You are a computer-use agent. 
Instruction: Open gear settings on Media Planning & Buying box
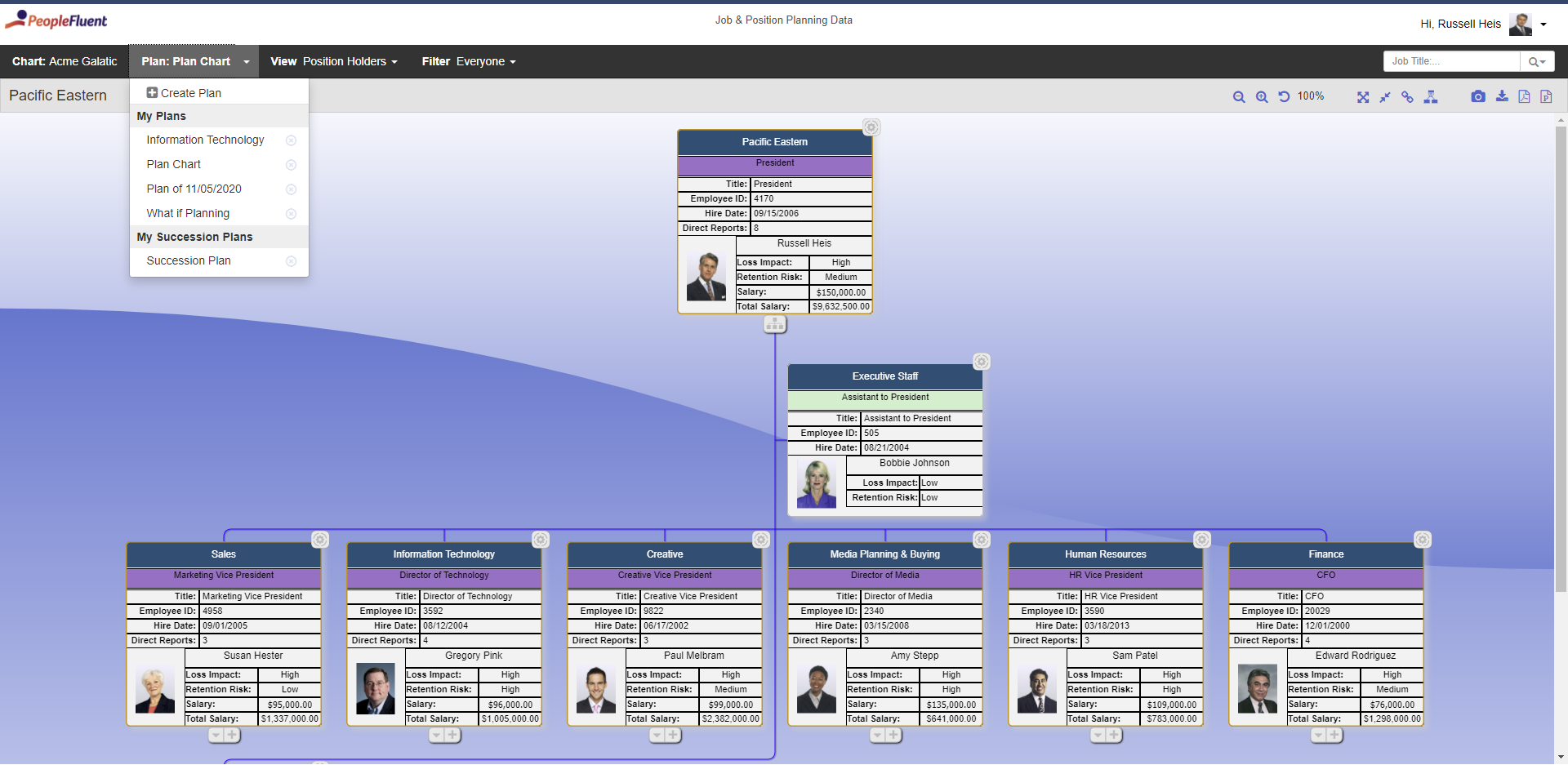pos(982,540)
